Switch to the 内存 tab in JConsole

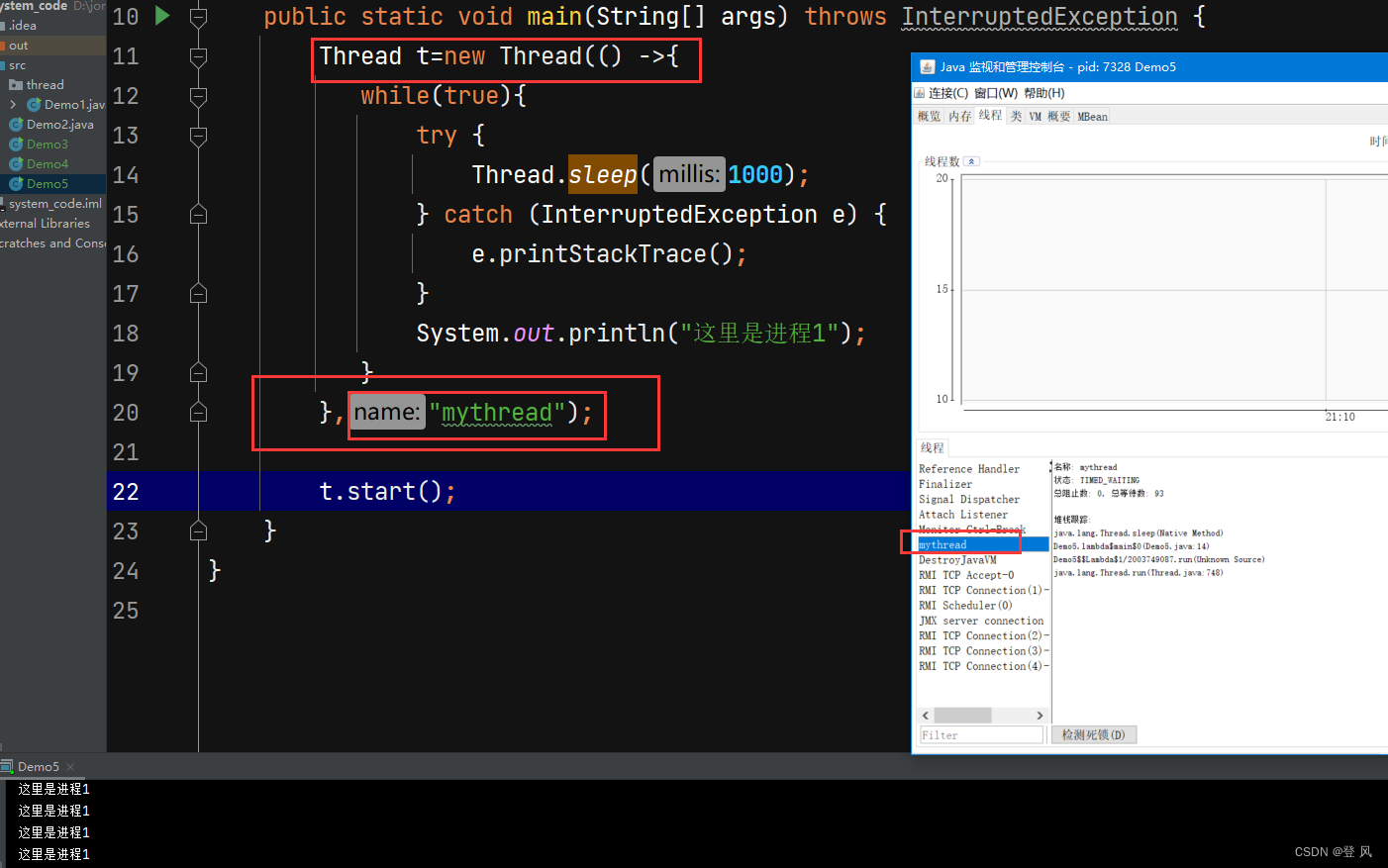959,116
